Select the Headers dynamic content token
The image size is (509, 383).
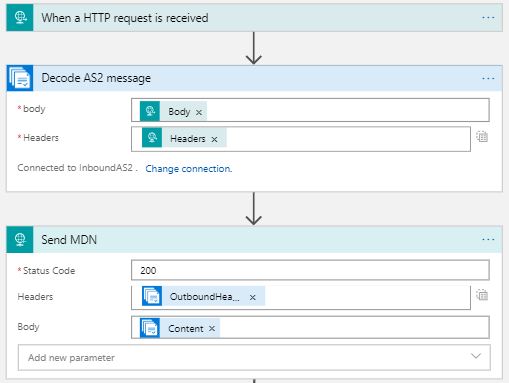184,138
